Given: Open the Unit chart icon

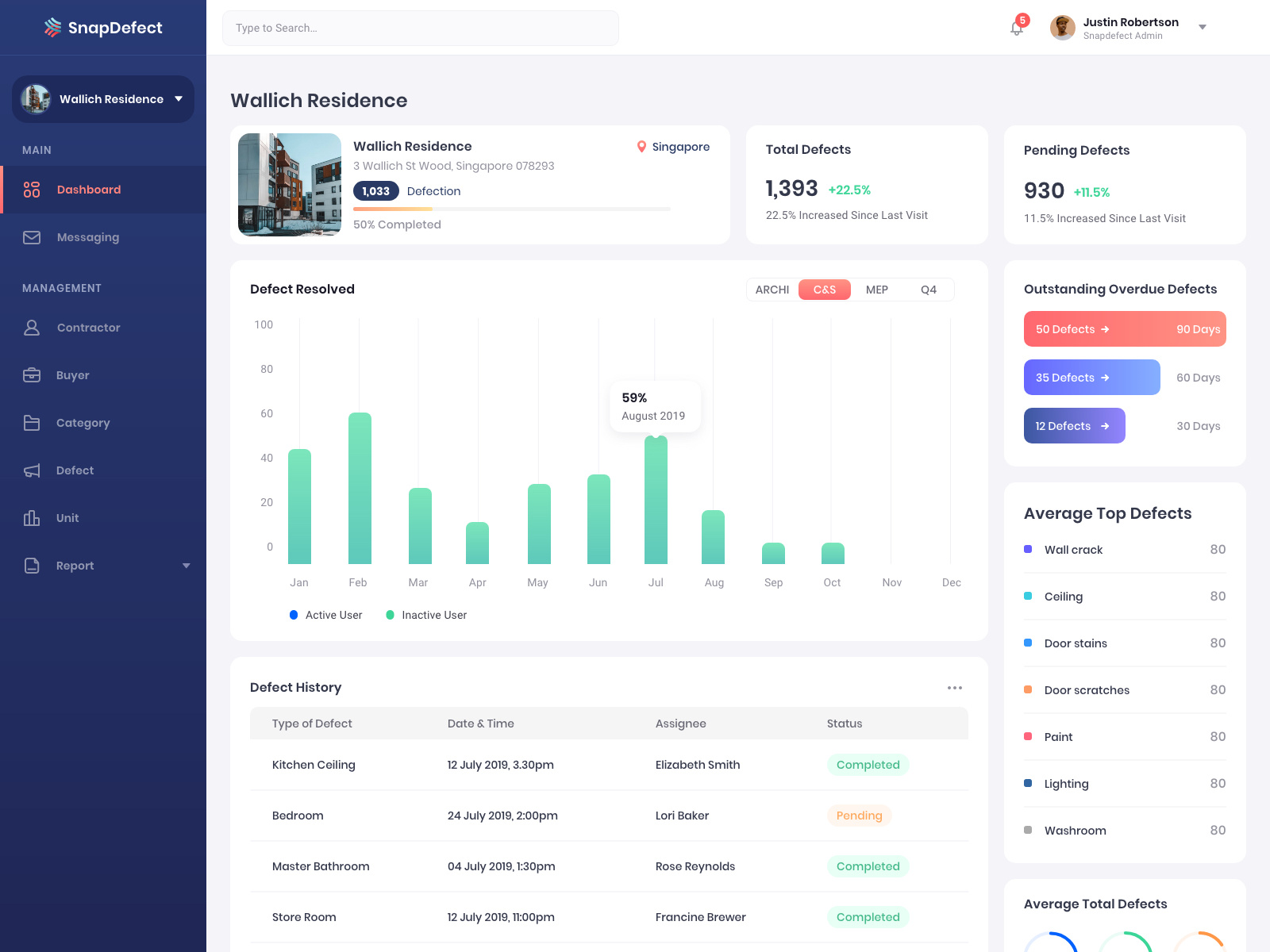Looking at the screenshot, I should (32, 518).
